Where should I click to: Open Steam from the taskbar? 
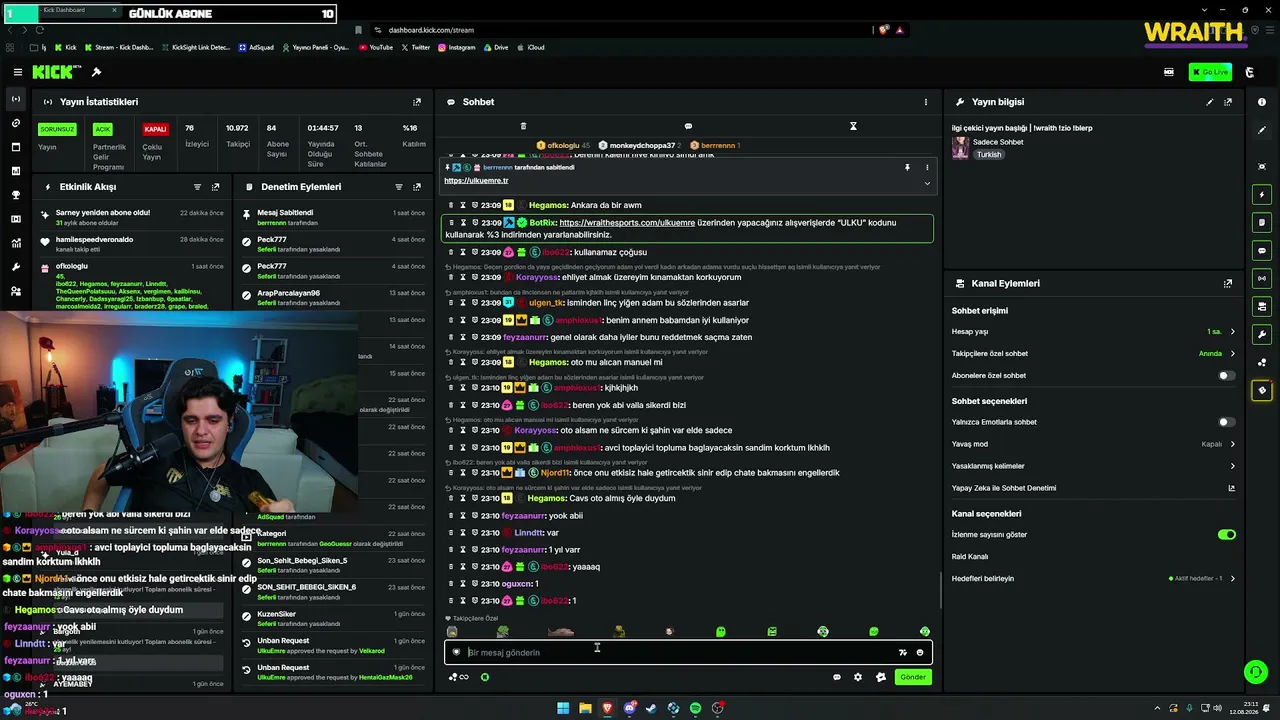point(652,709)
